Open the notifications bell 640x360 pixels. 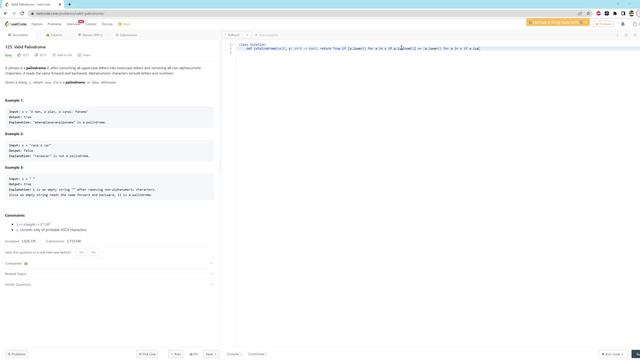pos(623,24)
